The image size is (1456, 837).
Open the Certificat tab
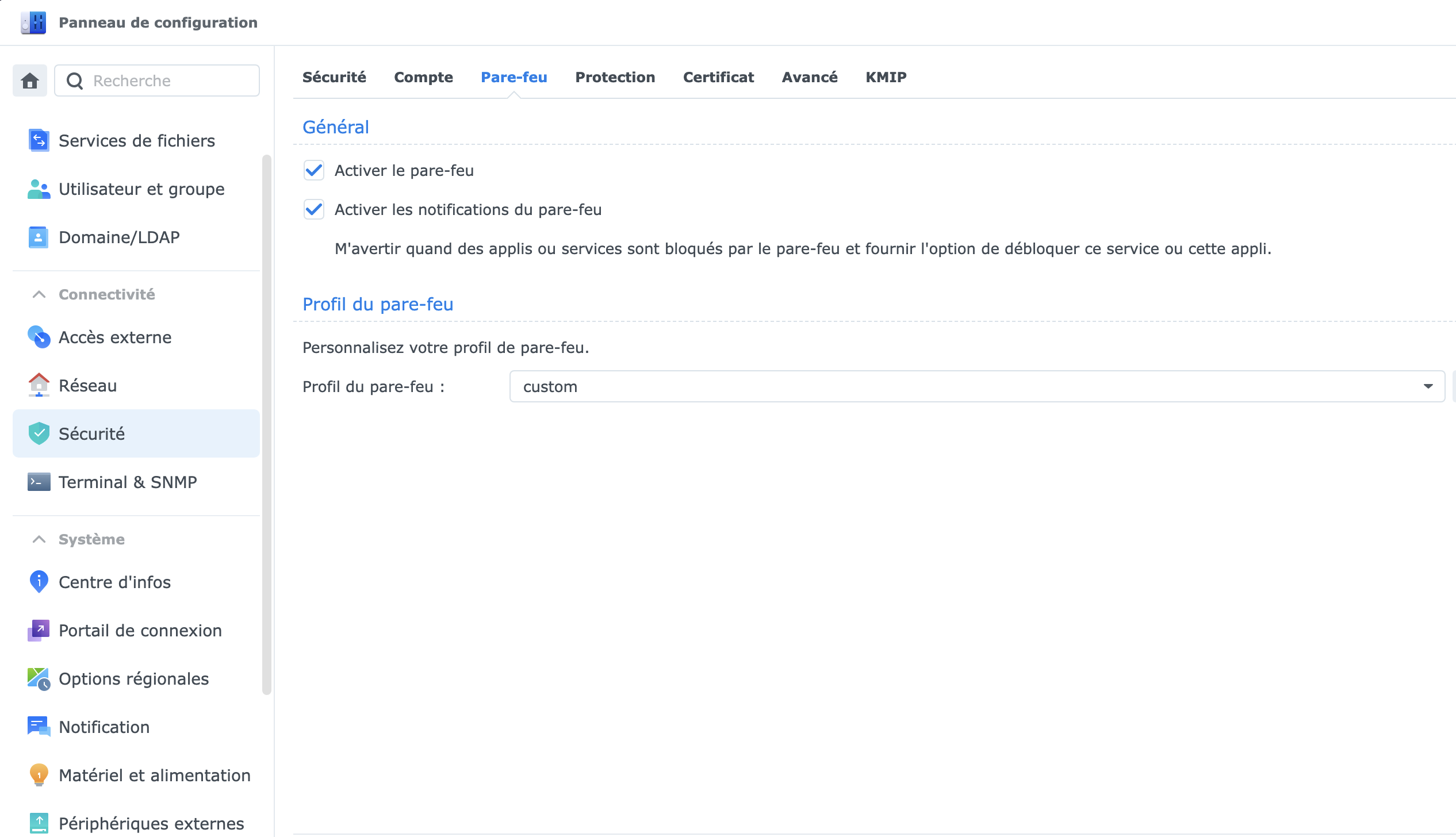pos(718,78)
